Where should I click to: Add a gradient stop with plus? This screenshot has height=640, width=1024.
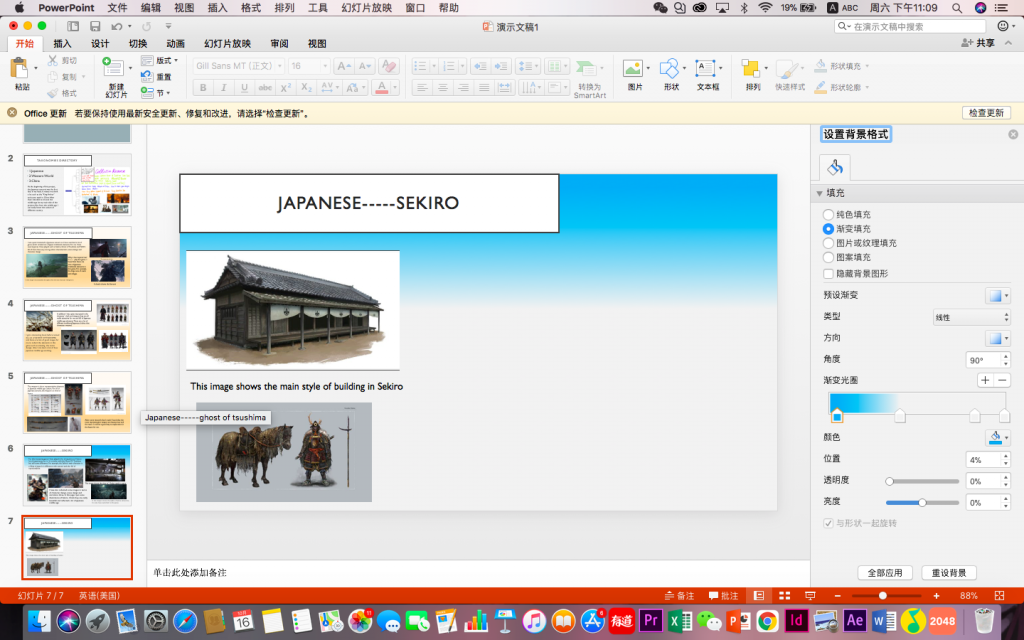[x=985, y=380]
